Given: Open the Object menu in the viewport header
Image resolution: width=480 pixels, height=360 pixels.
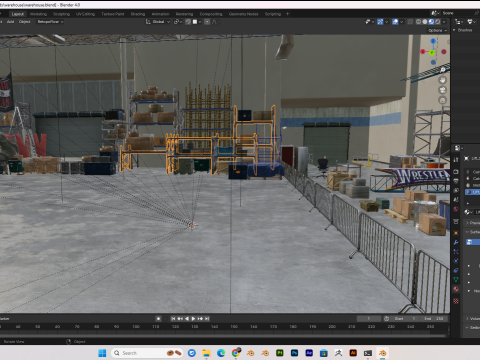Looking at the screenshot, I should (24, 22).
